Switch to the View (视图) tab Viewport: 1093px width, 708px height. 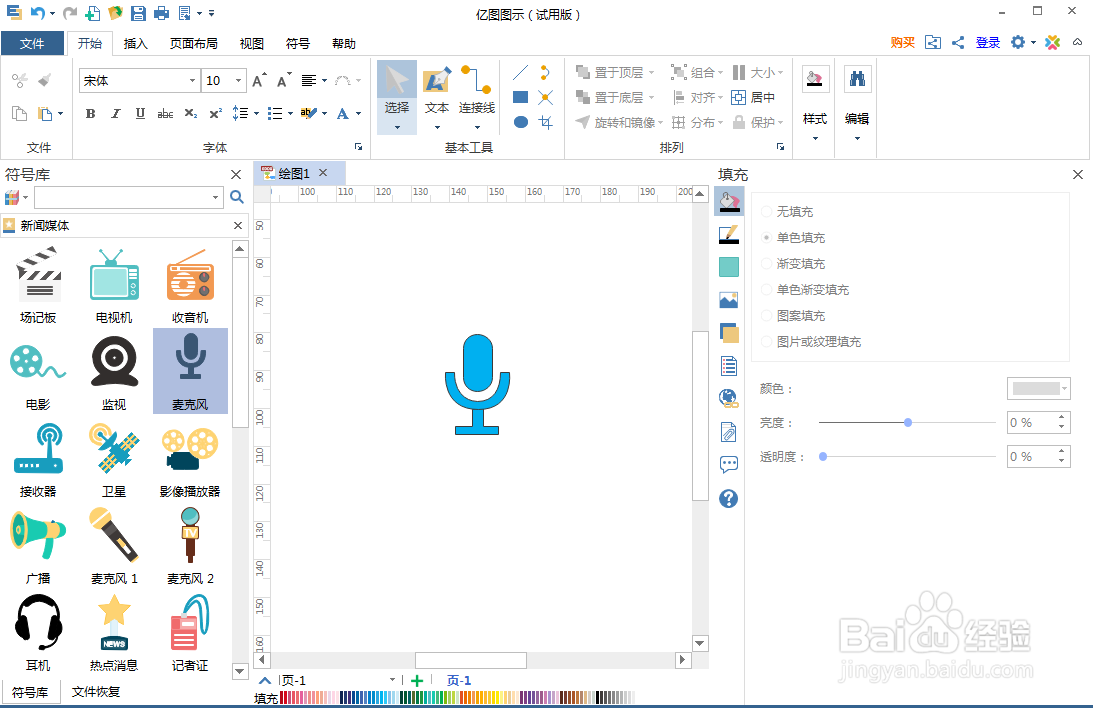[252, 43]
